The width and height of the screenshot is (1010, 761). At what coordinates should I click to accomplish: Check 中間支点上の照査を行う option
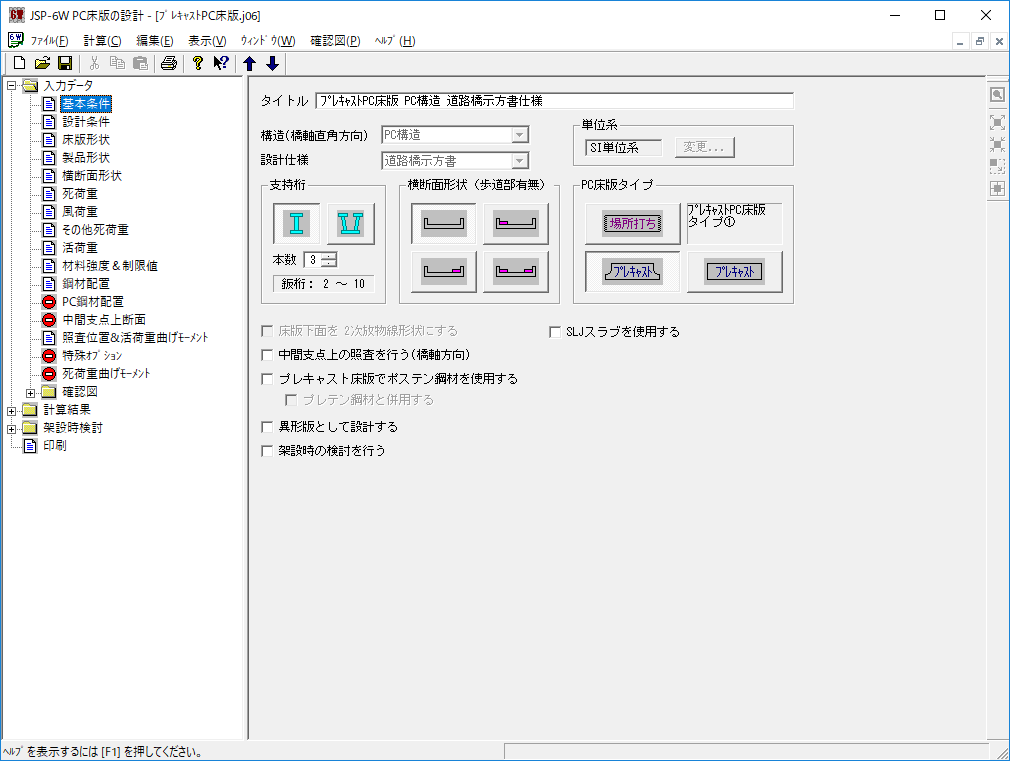(267, 355)
